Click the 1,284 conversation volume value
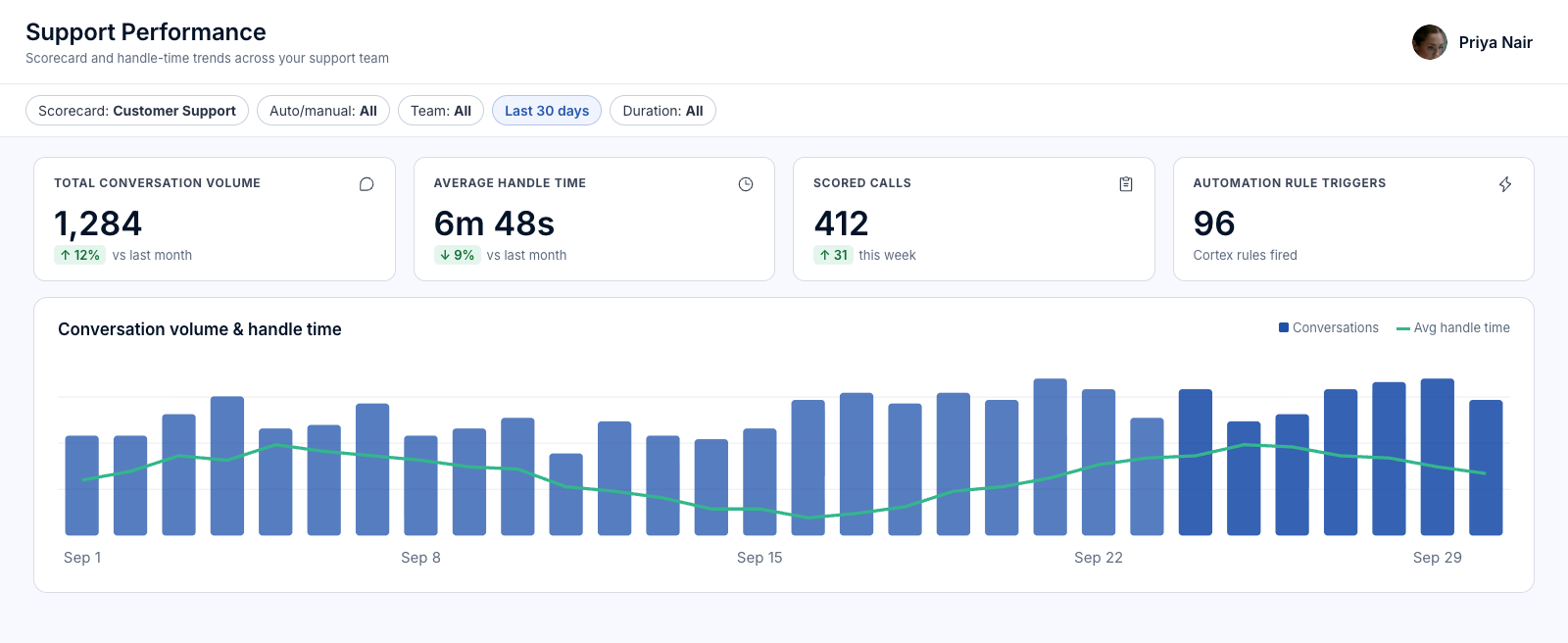The height and width of the screenshot is (643, 1568). (x=98, y=223)
